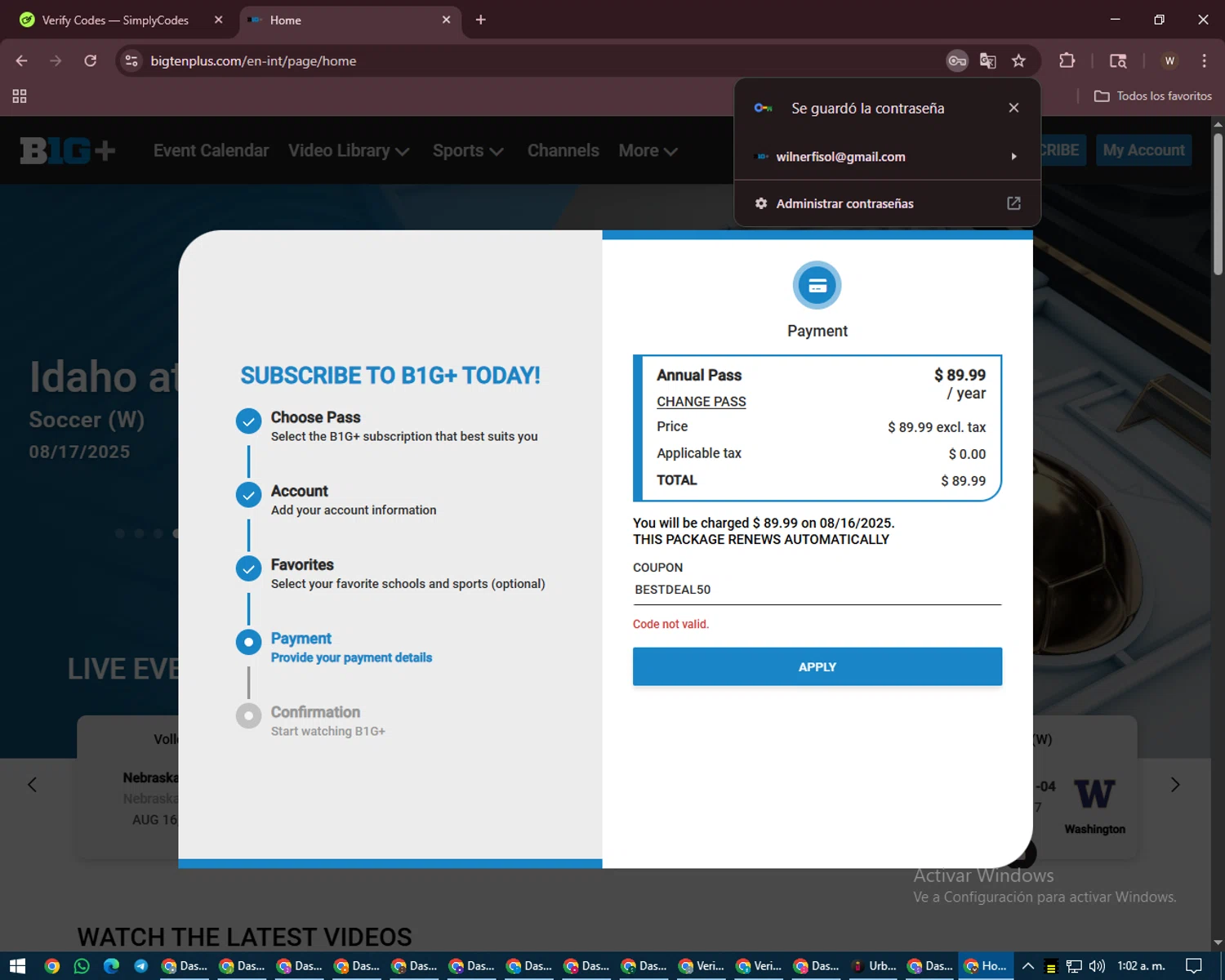Switch to Verify Codes — SimplyCodes tab
The image size is (1225, 980).
(115, 20)
